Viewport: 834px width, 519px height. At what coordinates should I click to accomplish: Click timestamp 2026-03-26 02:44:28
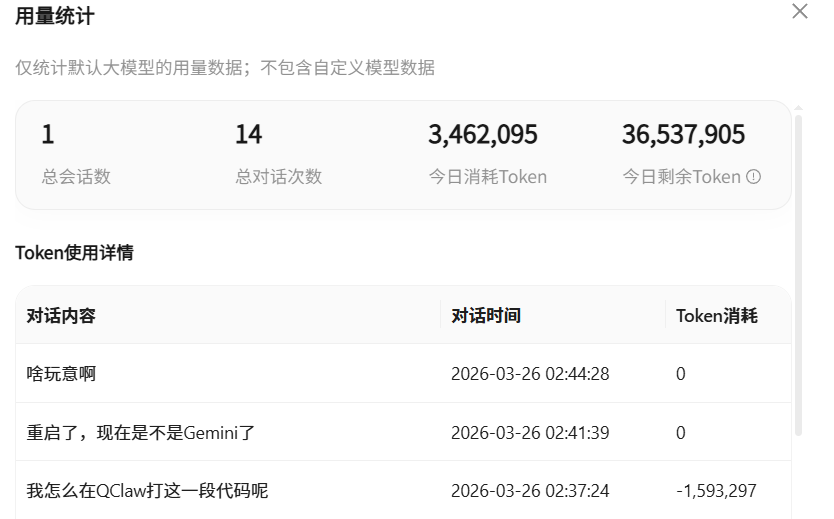tap(530, 374)
